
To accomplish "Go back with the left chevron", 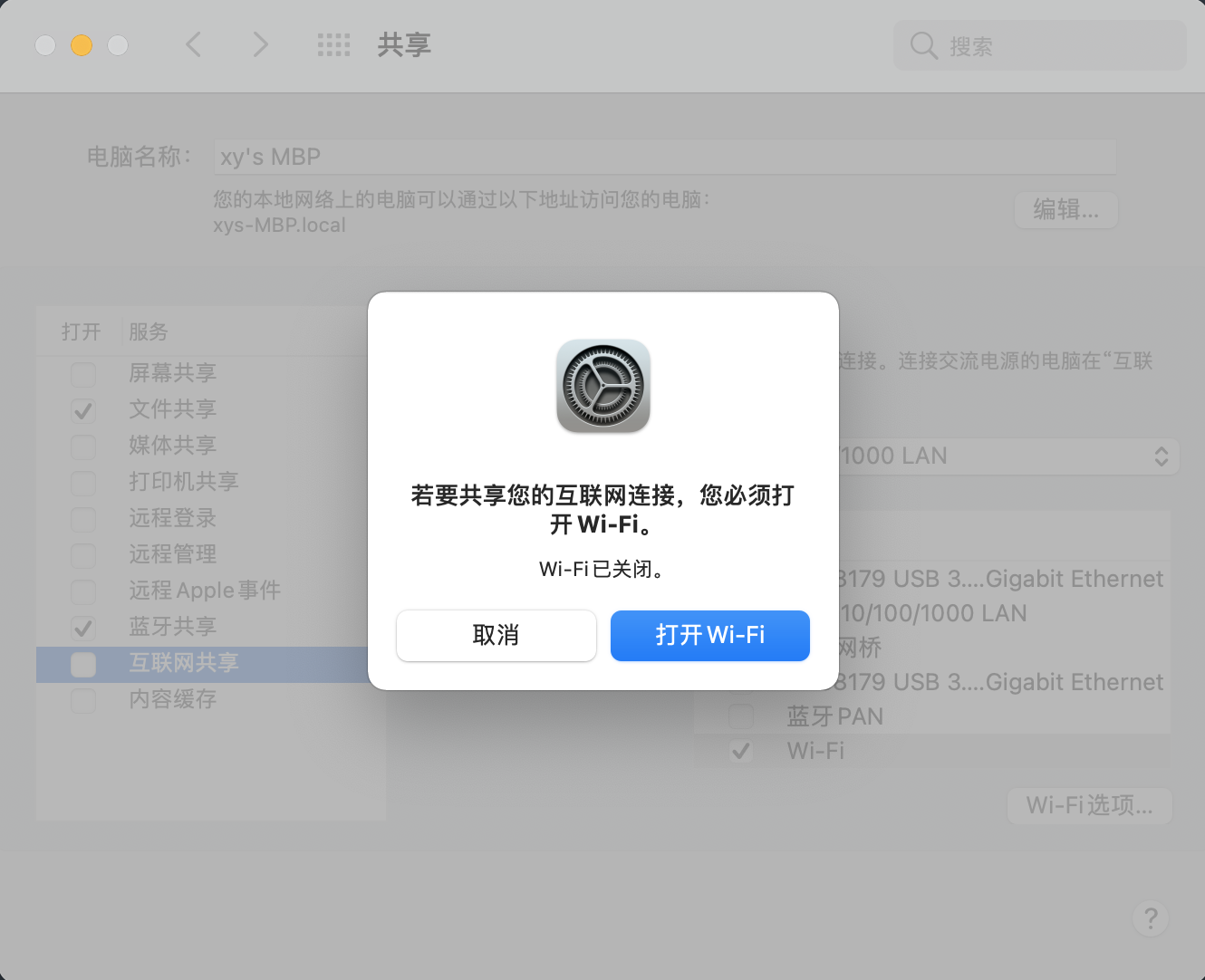I will (x=193, y=44).
